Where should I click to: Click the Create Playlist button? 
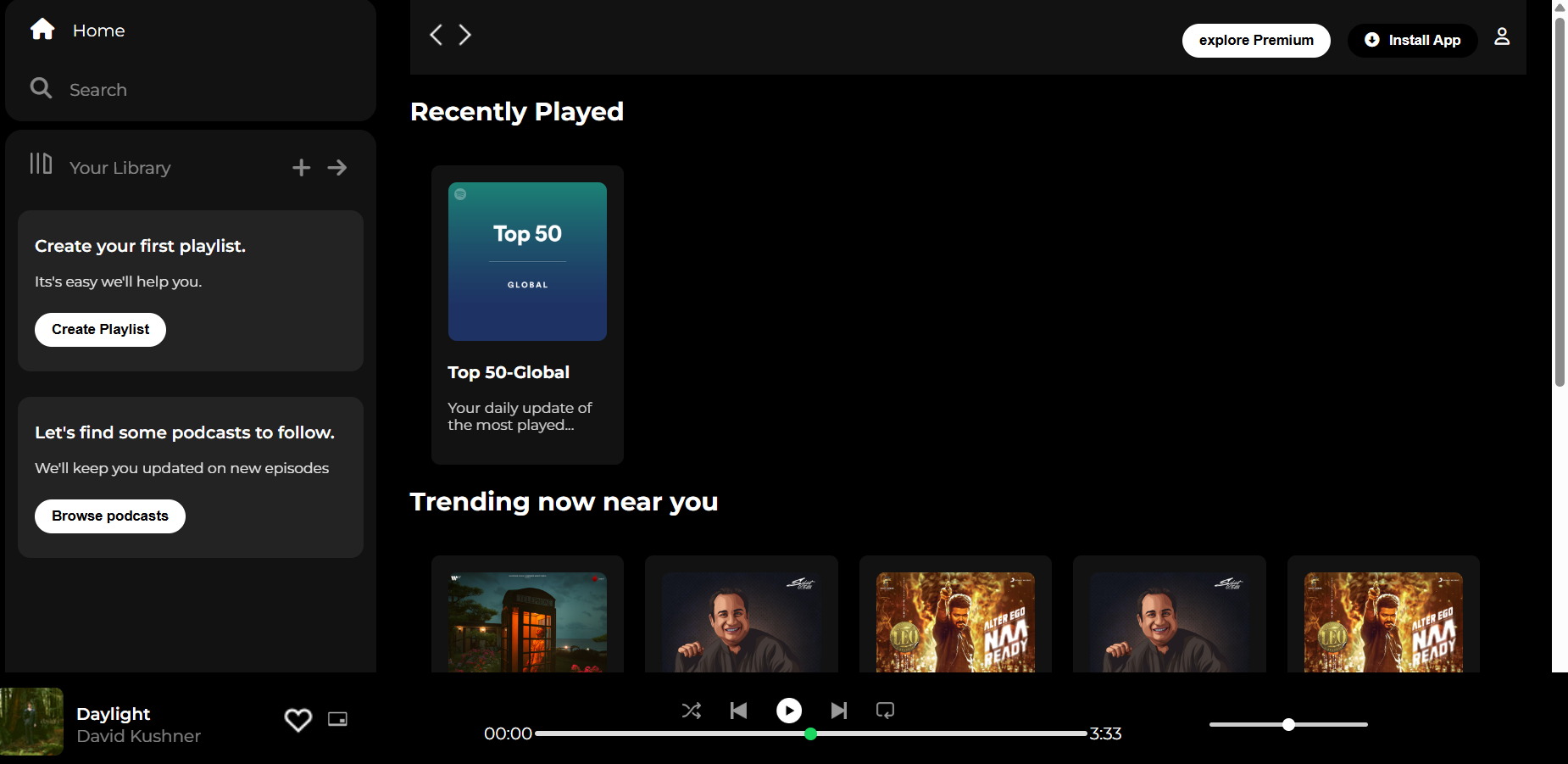coord(100,330)
